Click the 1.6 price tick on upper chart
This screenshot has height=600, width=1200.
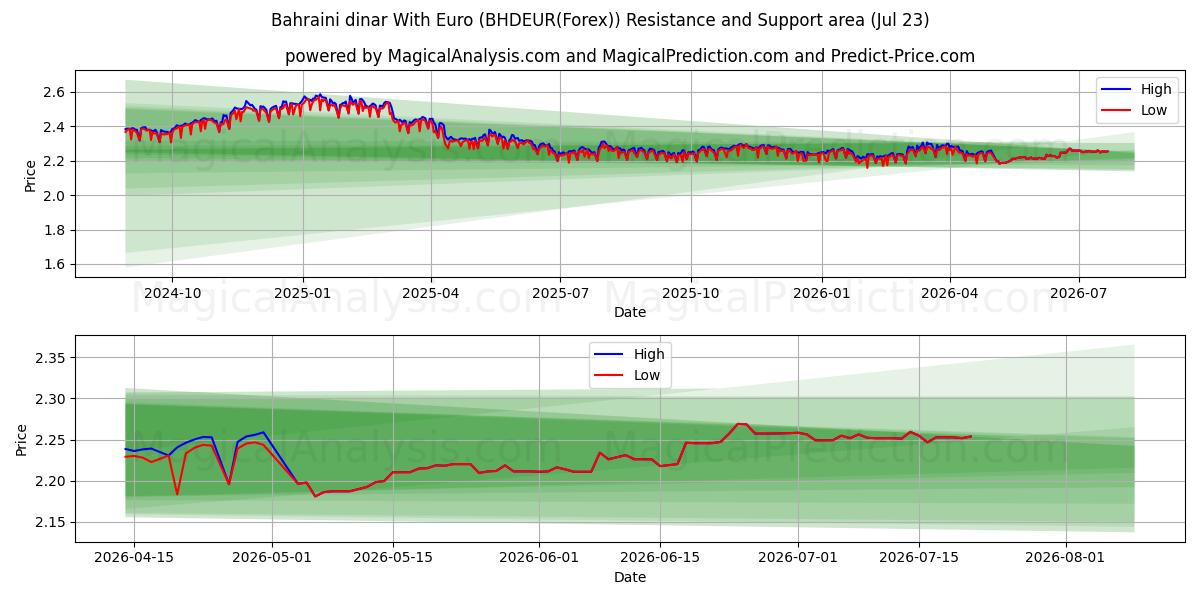click(x=55, y=264)
